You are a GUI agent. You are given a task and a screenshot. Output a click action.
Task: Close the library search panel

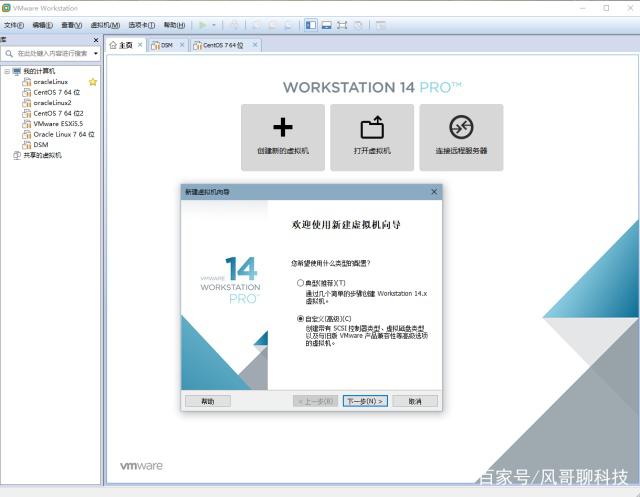96,40
